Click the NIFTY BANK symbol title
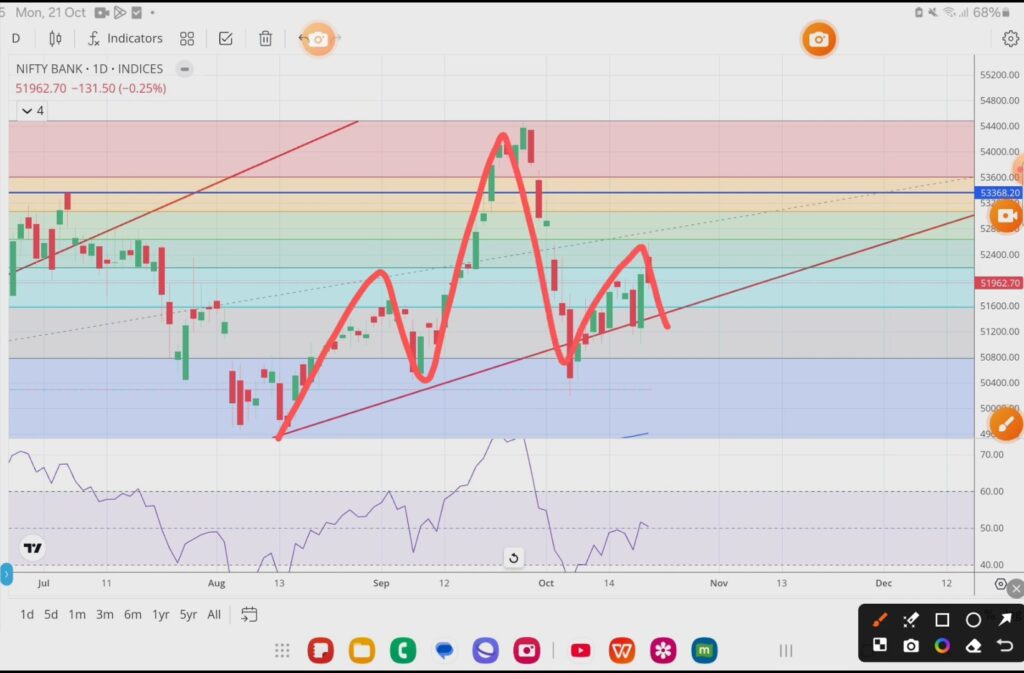The height and width of the screenshot is (673, 1024). (89, 69)
